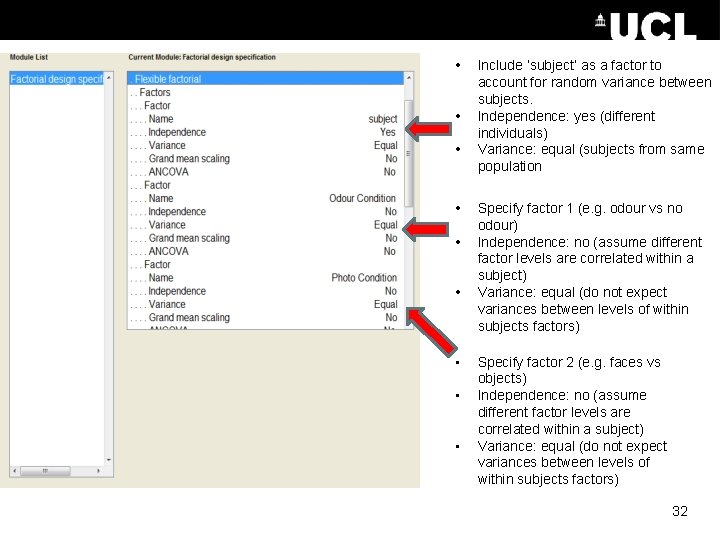Select the Factors row
The image size is (720, 540).
tap(266, 92)
